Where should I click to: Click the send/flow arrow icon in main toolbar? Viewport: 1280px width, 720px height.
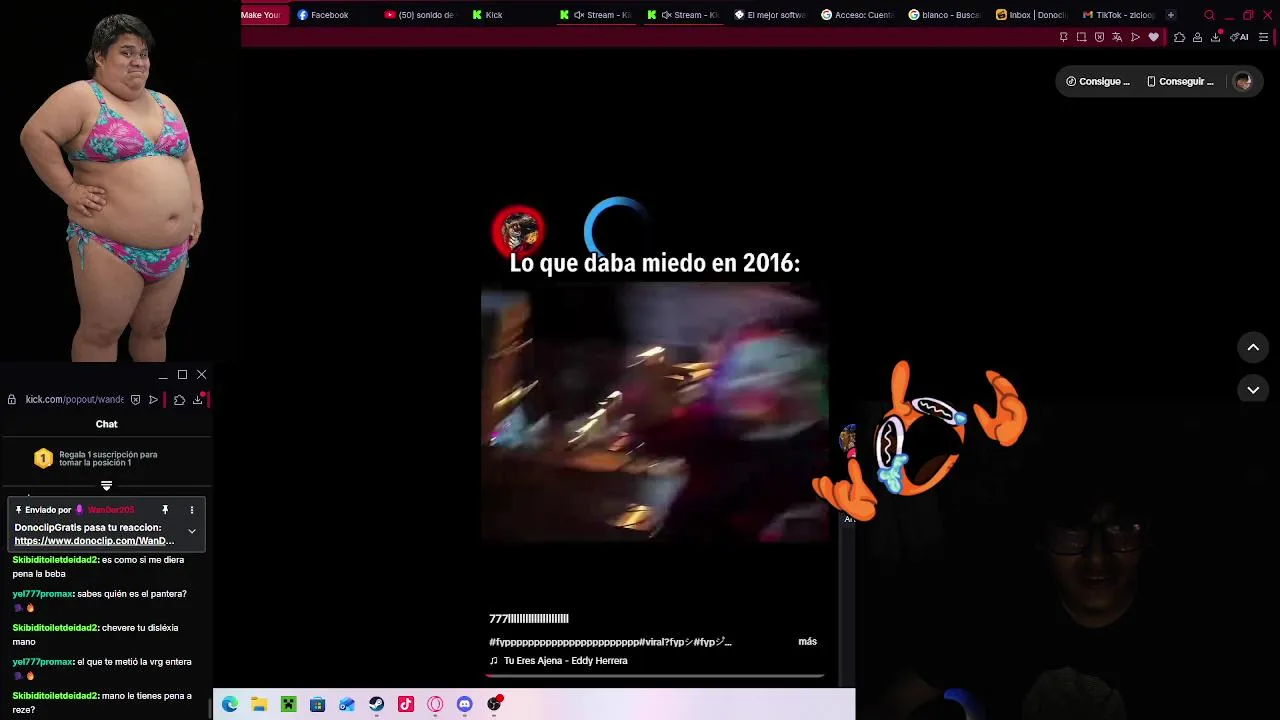1135,37
